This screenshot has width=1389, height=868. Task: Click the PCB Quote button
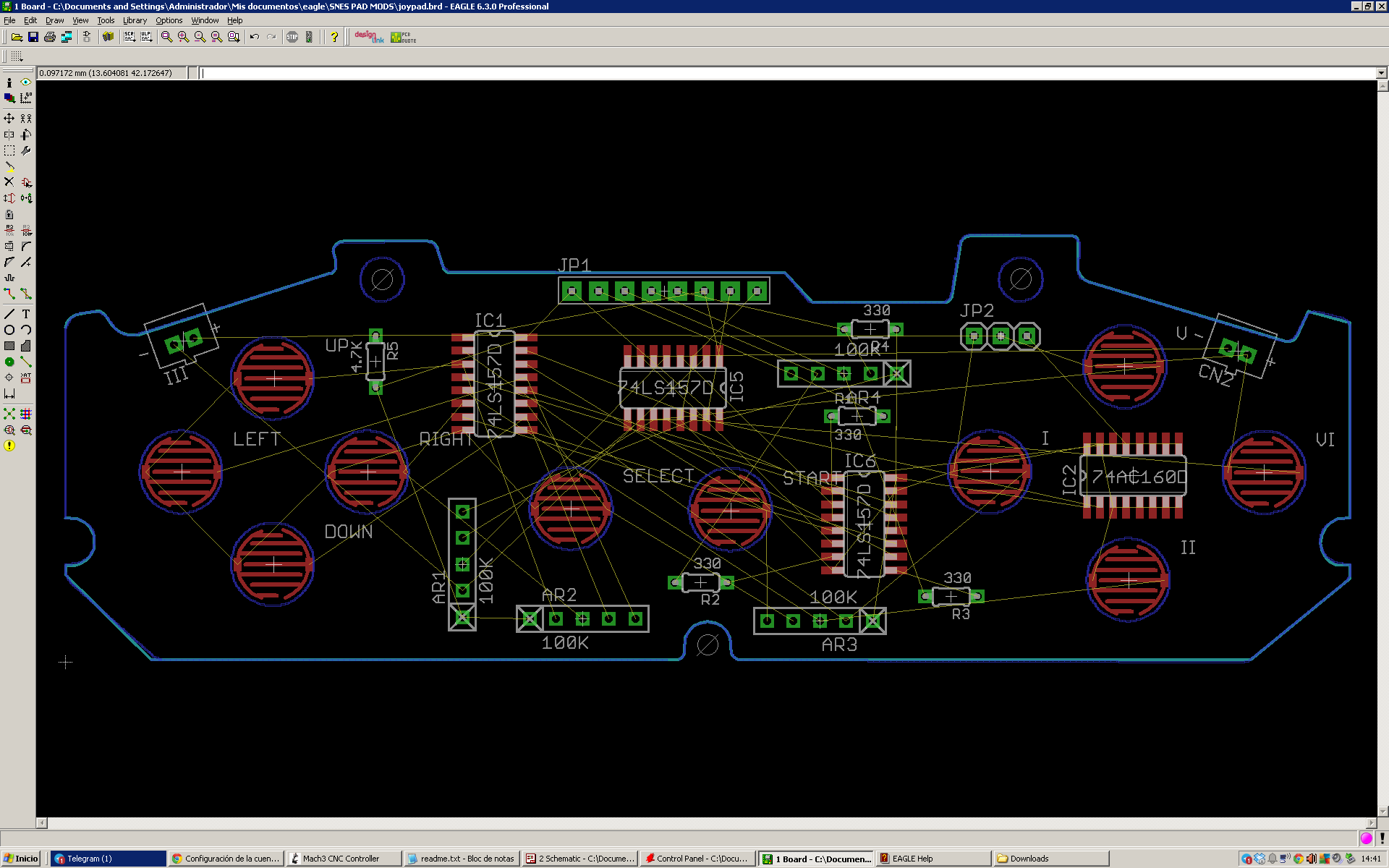pos(403,37)
